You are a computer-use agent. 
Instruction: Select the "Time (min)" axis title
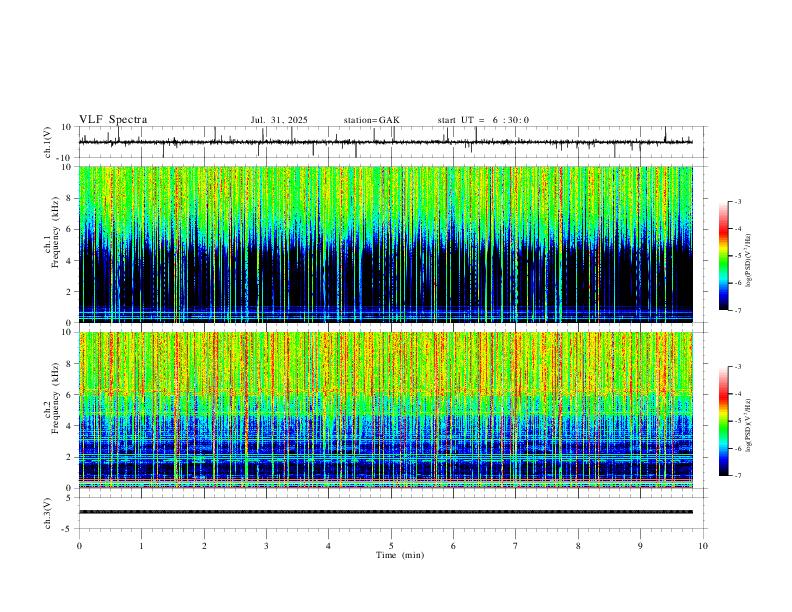[400, 555]
